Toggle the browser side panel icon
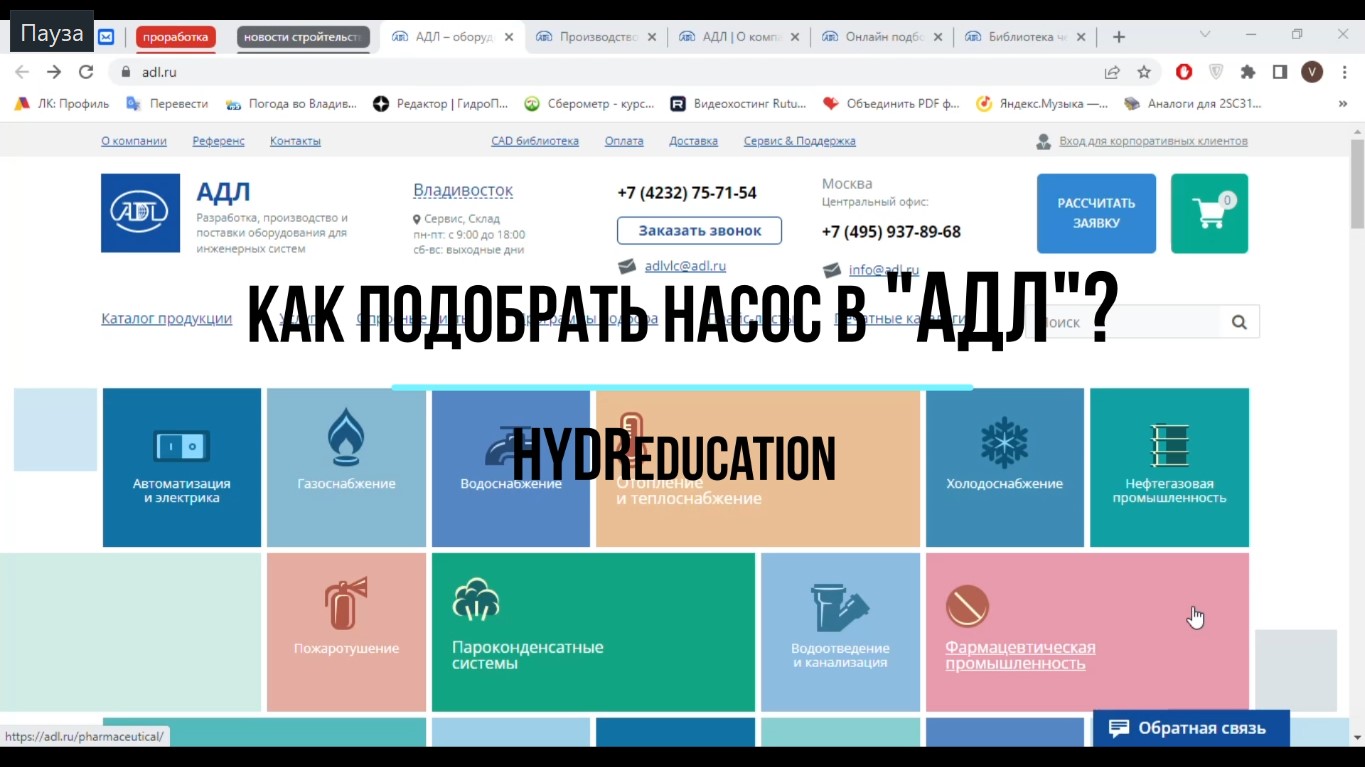1365x767 pixels. tap(1280, 72)
